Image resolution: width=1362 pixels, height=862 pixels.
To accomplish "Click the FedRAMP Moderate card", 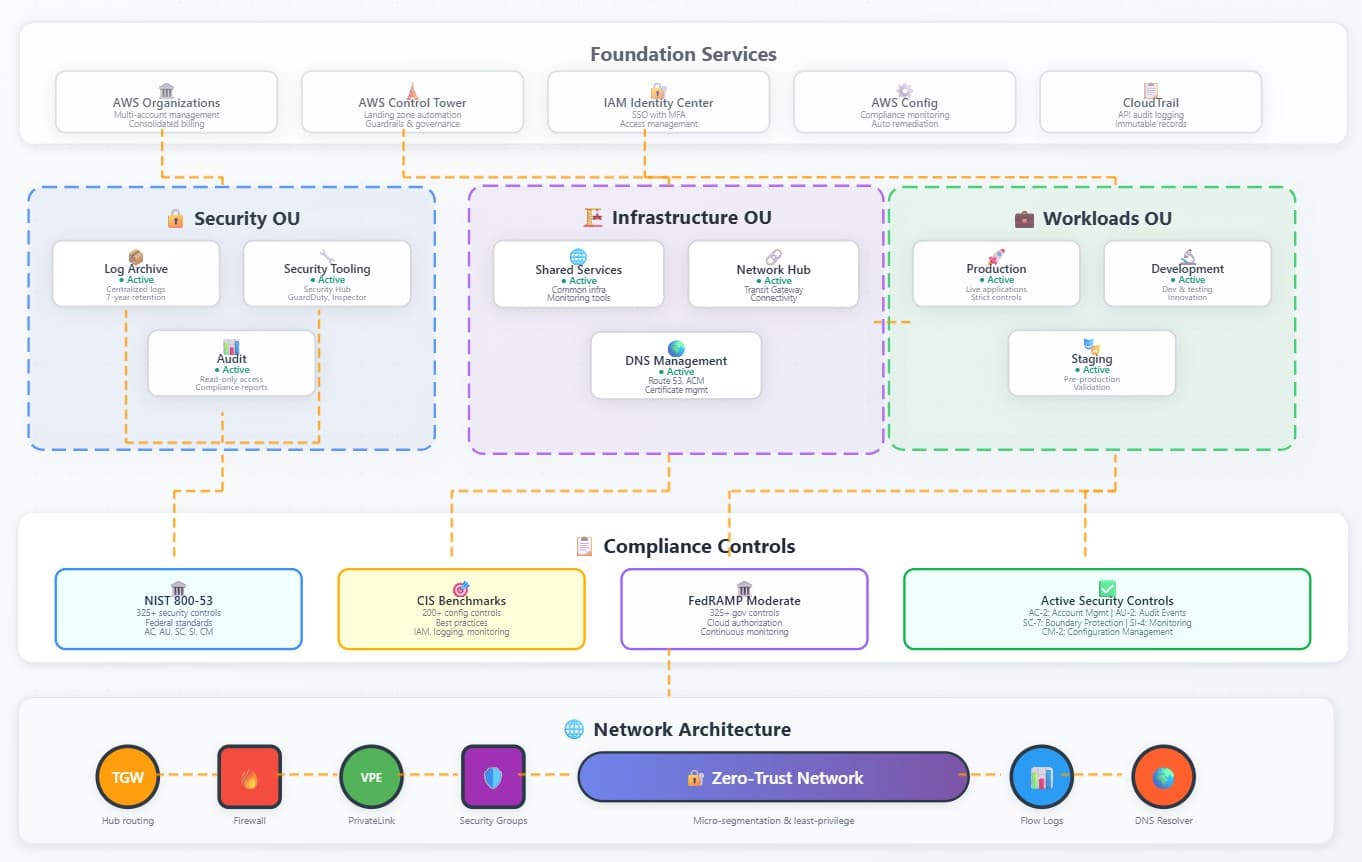I will tap(744, 609).
